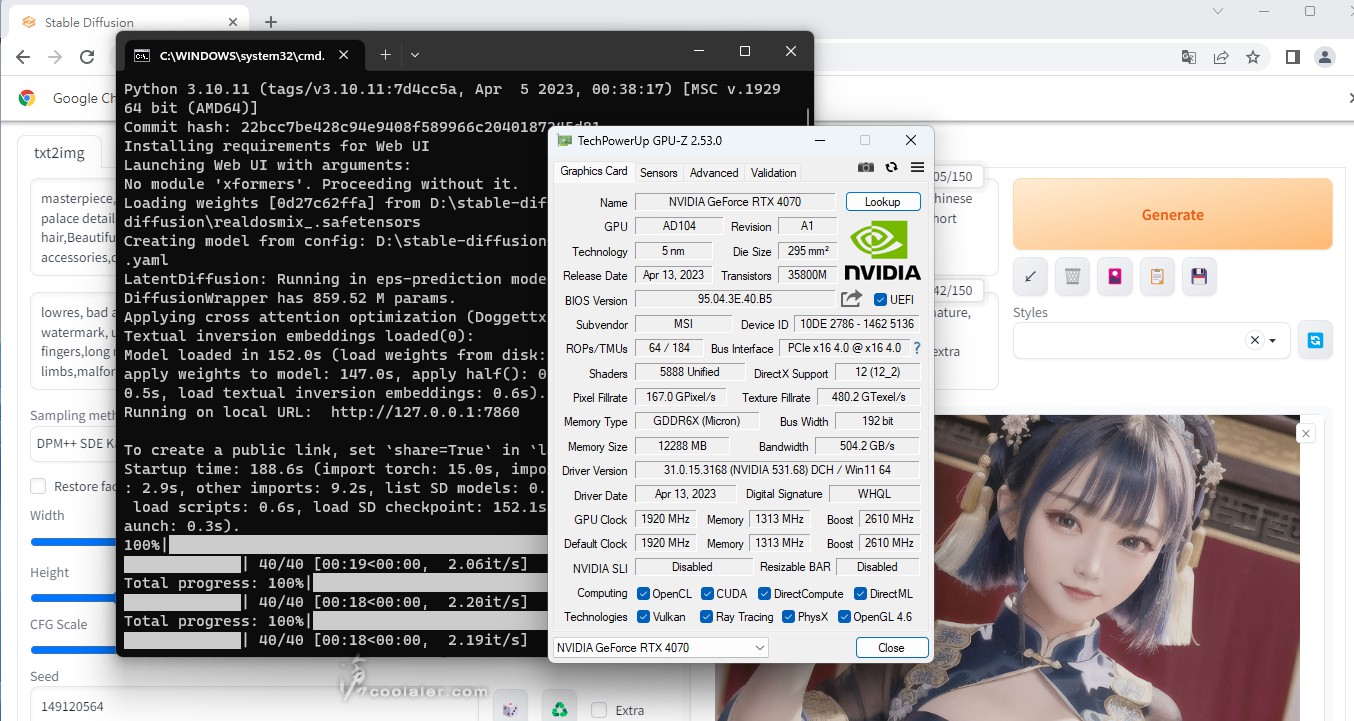Open cmd tab dropdown chevron
The height and width of the screenshot is (721, 1354).
pyautogui.click(x=415, y=54)
